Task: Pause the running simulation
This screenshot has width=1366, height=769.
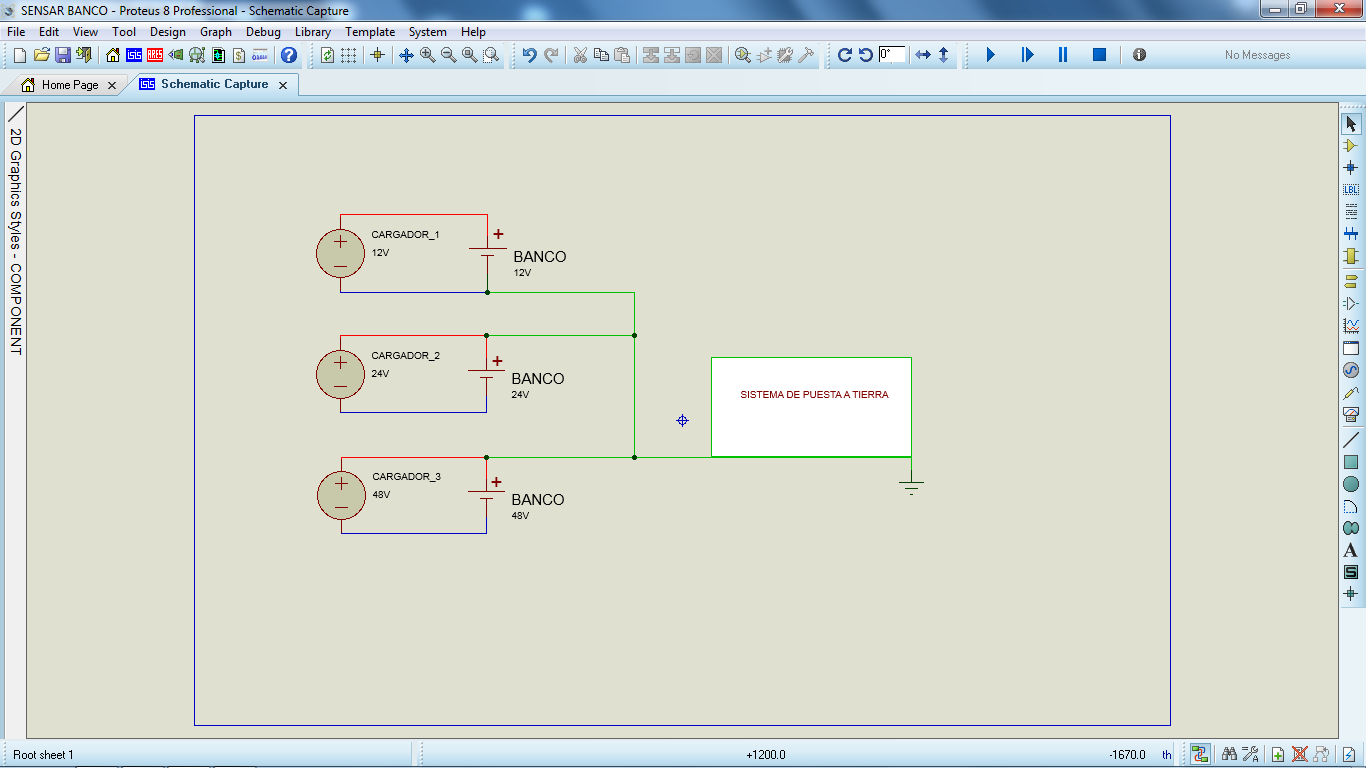Action: pyautogui.click(x=1063, y=55)
